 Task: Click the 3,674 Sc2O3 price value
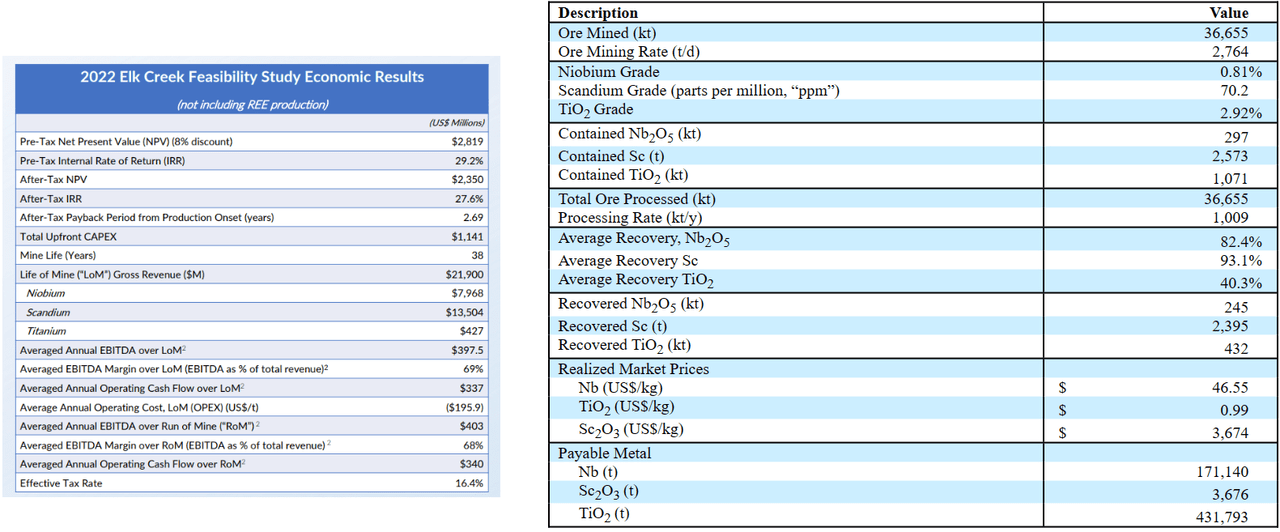pos(1230,432)
